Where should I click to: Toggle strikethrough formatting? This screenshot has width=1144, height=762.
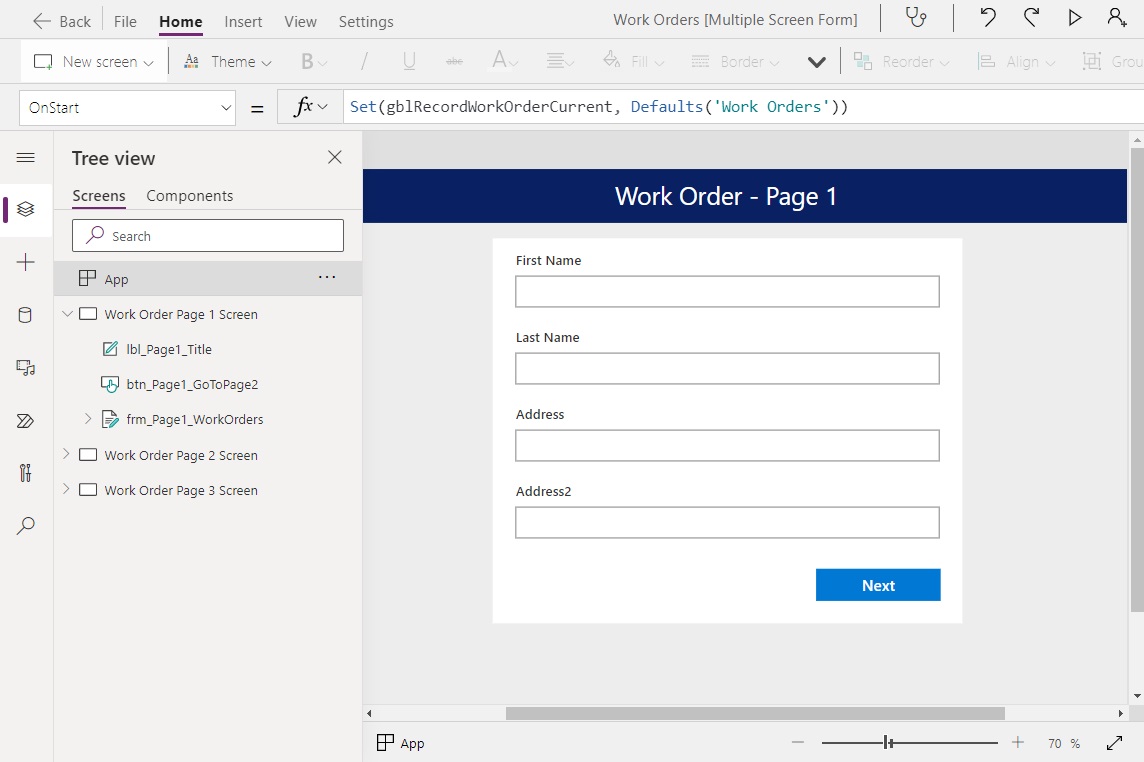click(x=454, y=61)
